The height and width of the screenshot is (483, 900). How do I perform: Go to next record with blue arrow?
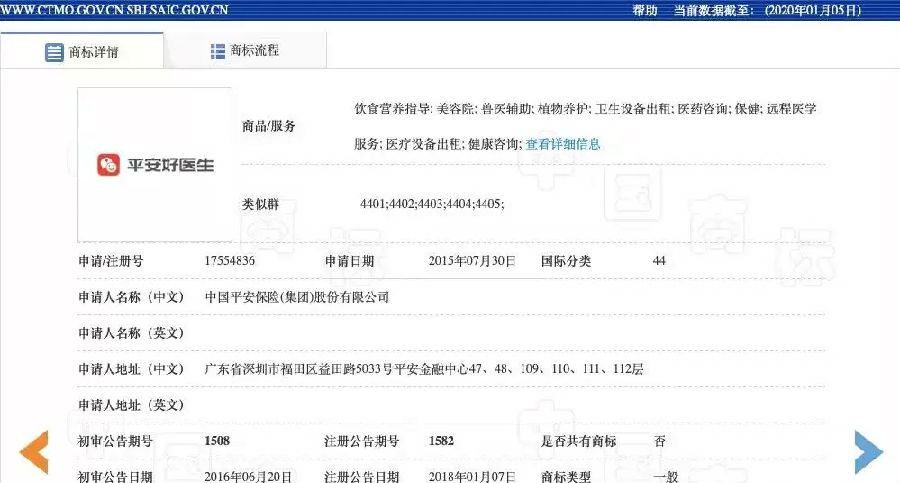pyautogui.click(x=868, y=452)
